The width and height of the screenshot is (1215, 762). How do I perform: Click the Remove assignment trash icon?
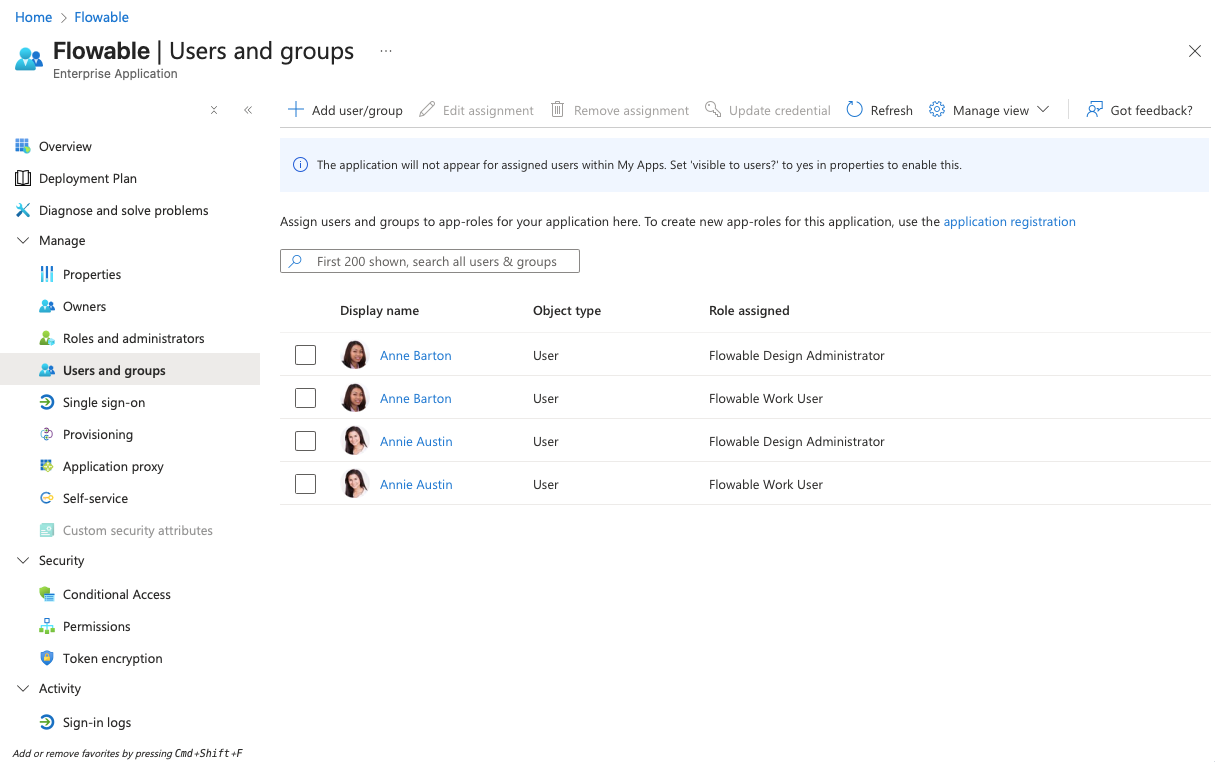pyautogui.click(x=557, y=109)
